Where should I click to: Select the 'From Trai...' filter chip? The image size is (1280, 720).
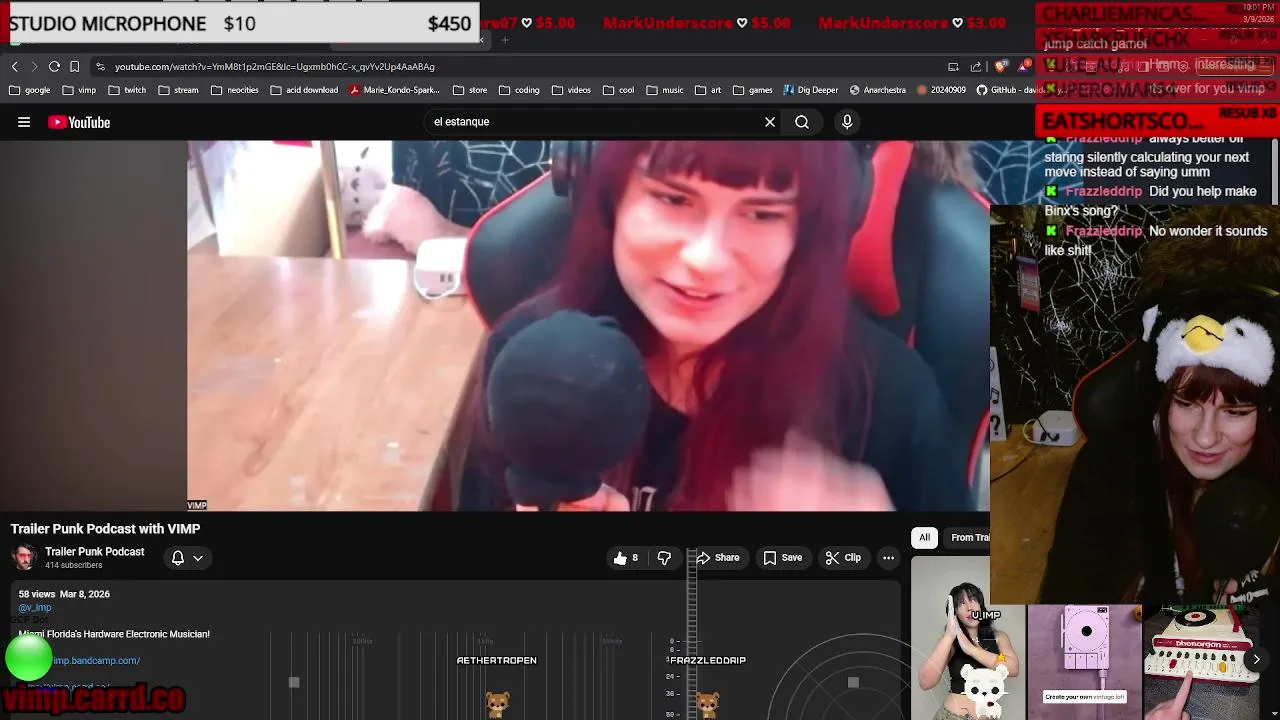(968, 538)
